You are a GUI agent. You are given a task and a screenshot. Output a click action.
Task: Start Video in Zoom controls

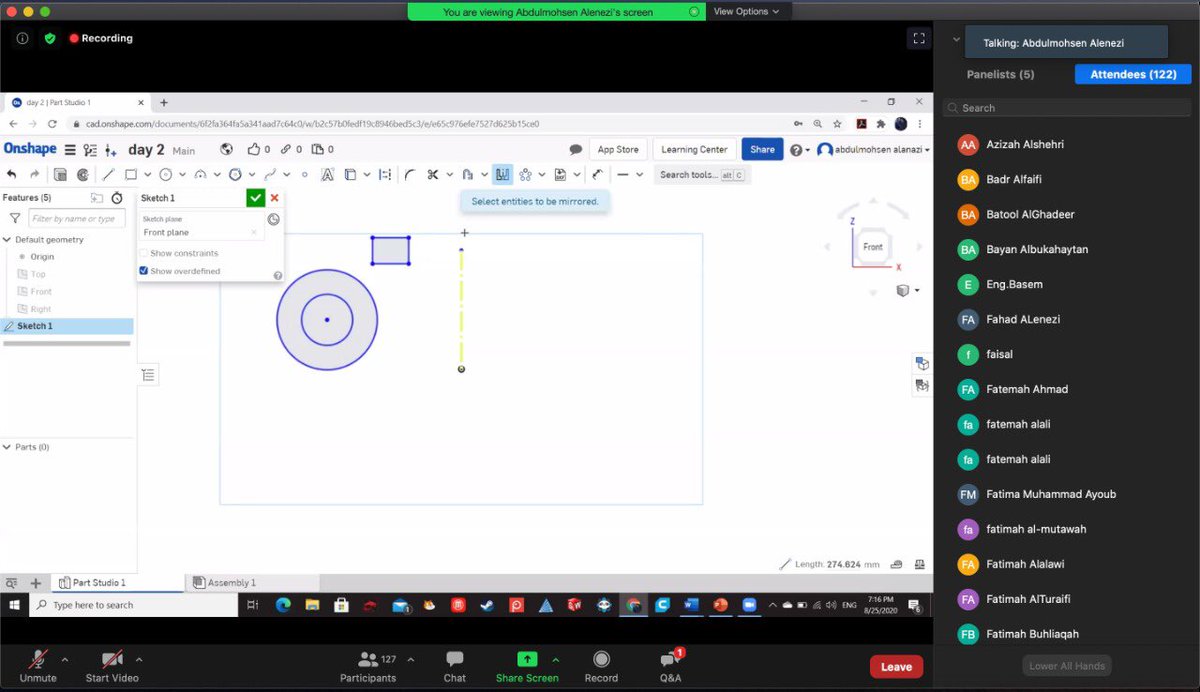[111, 666]
